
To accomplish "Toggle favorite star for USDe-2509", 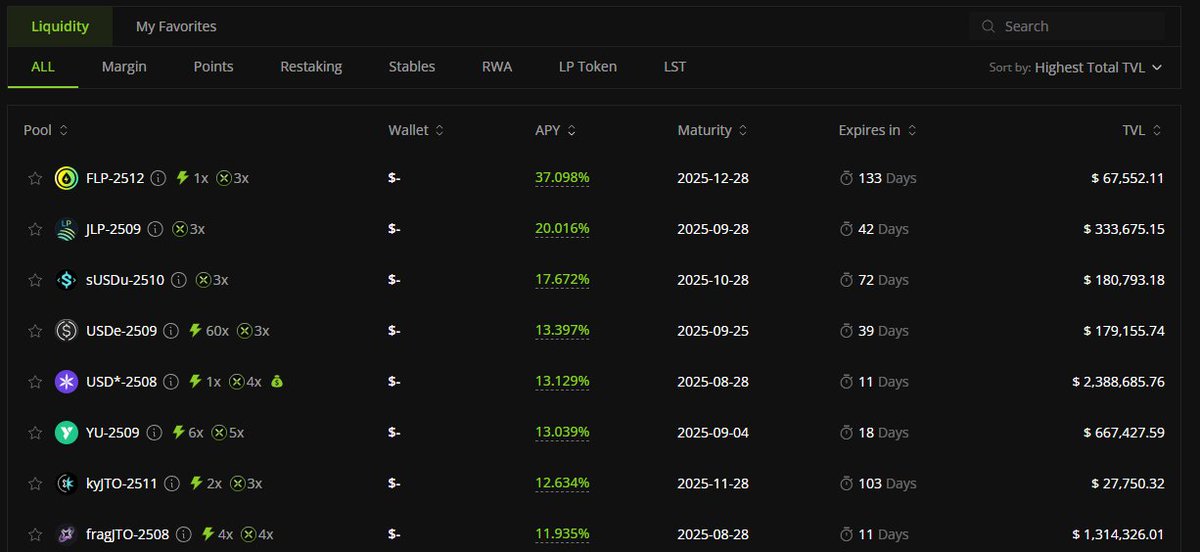I will click(35, 331).
